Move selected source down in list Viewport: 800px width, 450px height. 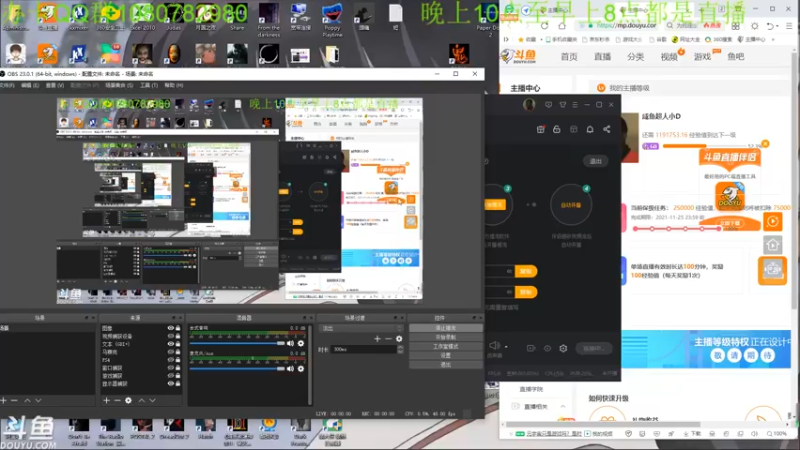(152, 401)
